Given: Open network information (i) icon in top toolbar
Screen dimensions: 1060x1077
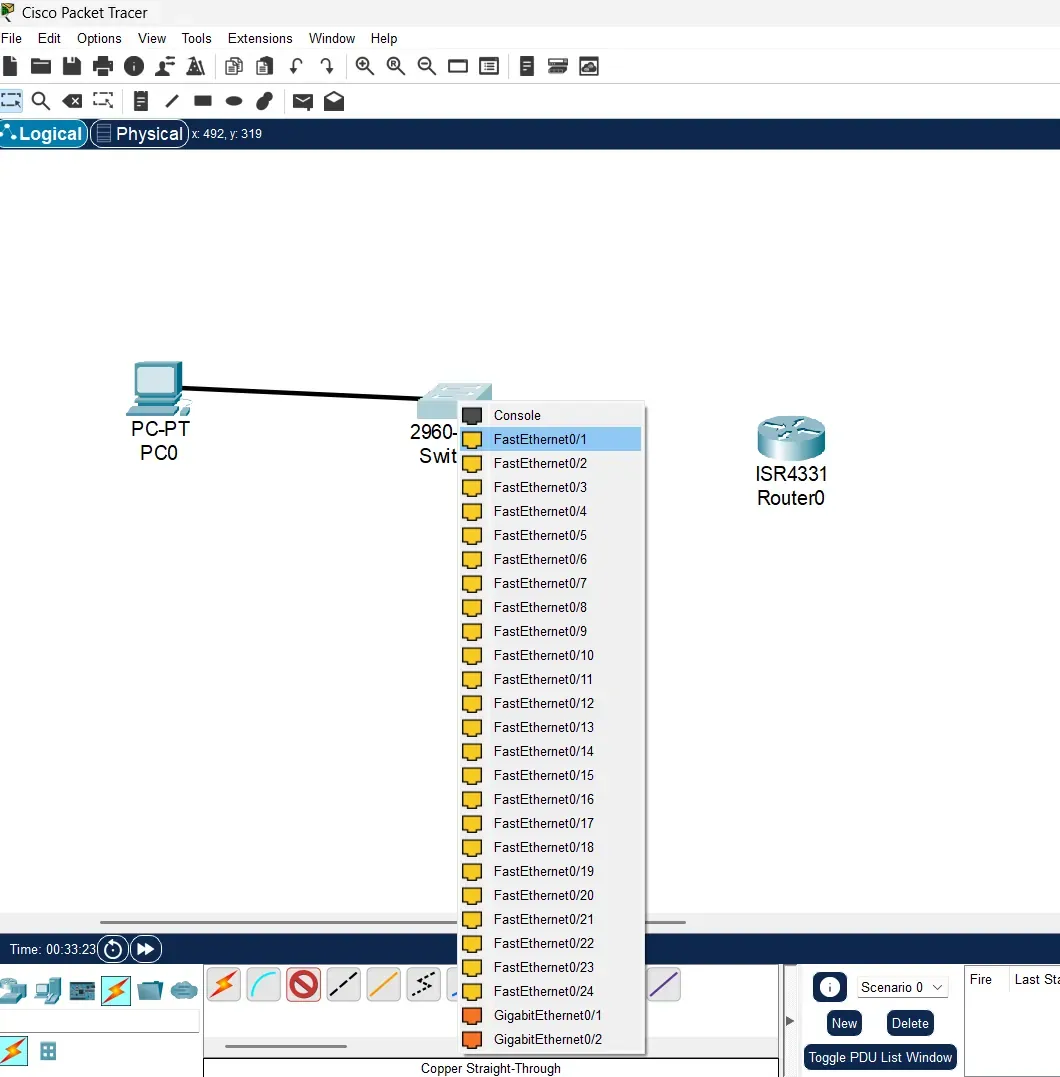Looking at the screenshot, I should 134,67.
